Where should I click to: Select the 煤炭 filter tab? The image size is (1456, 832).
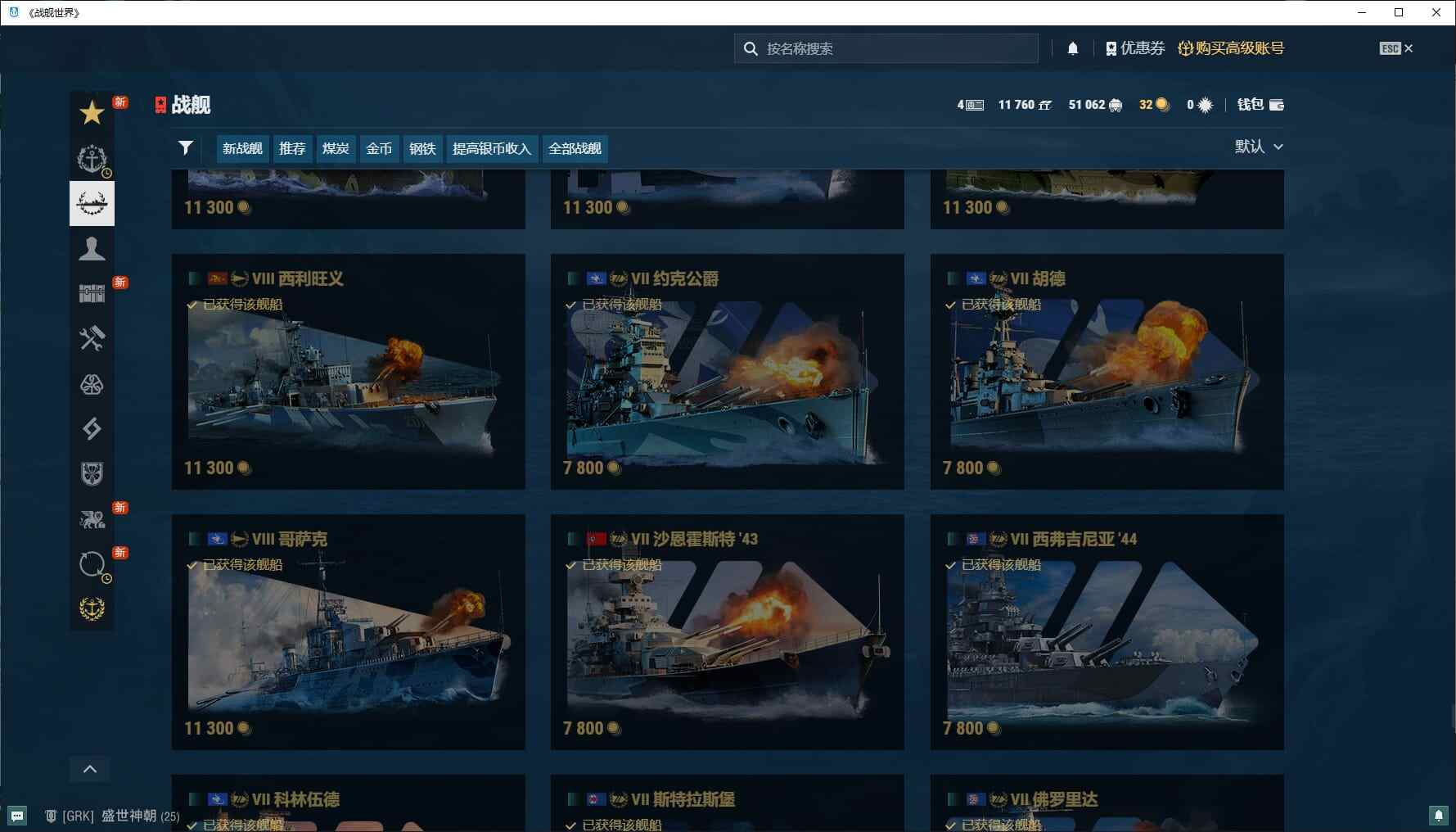[336, 148]
